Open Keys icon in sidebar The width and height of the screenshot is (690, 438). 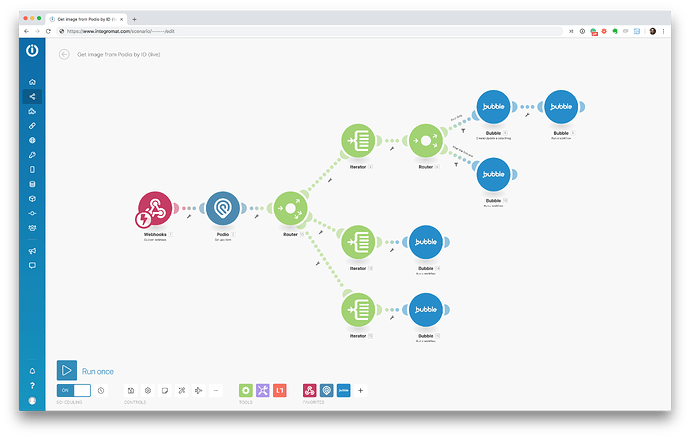coord(32,155)
